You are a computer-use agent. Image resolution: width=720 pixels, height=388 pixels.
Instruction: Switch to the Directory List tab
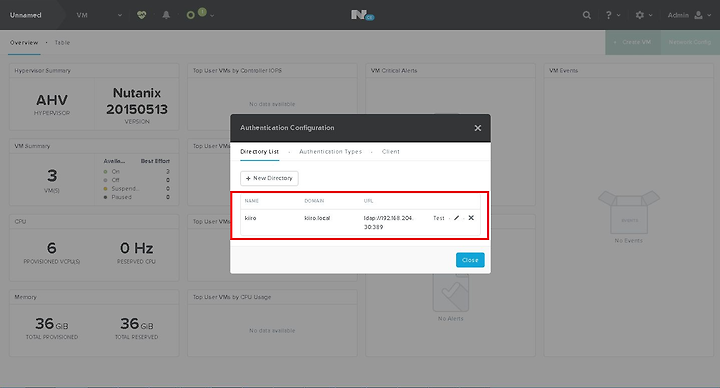click(x=259, y=152)
